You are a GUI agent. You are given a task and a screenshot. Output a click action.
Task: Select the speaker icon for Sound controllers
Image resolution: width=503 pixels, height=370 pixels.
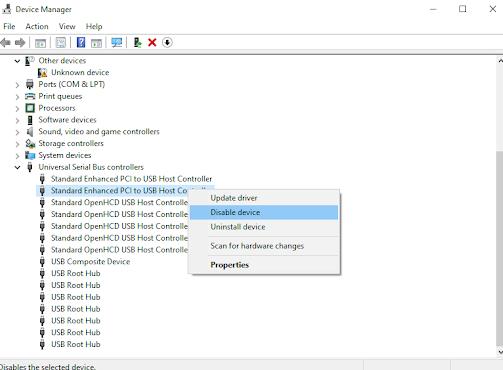coord(30,132)
